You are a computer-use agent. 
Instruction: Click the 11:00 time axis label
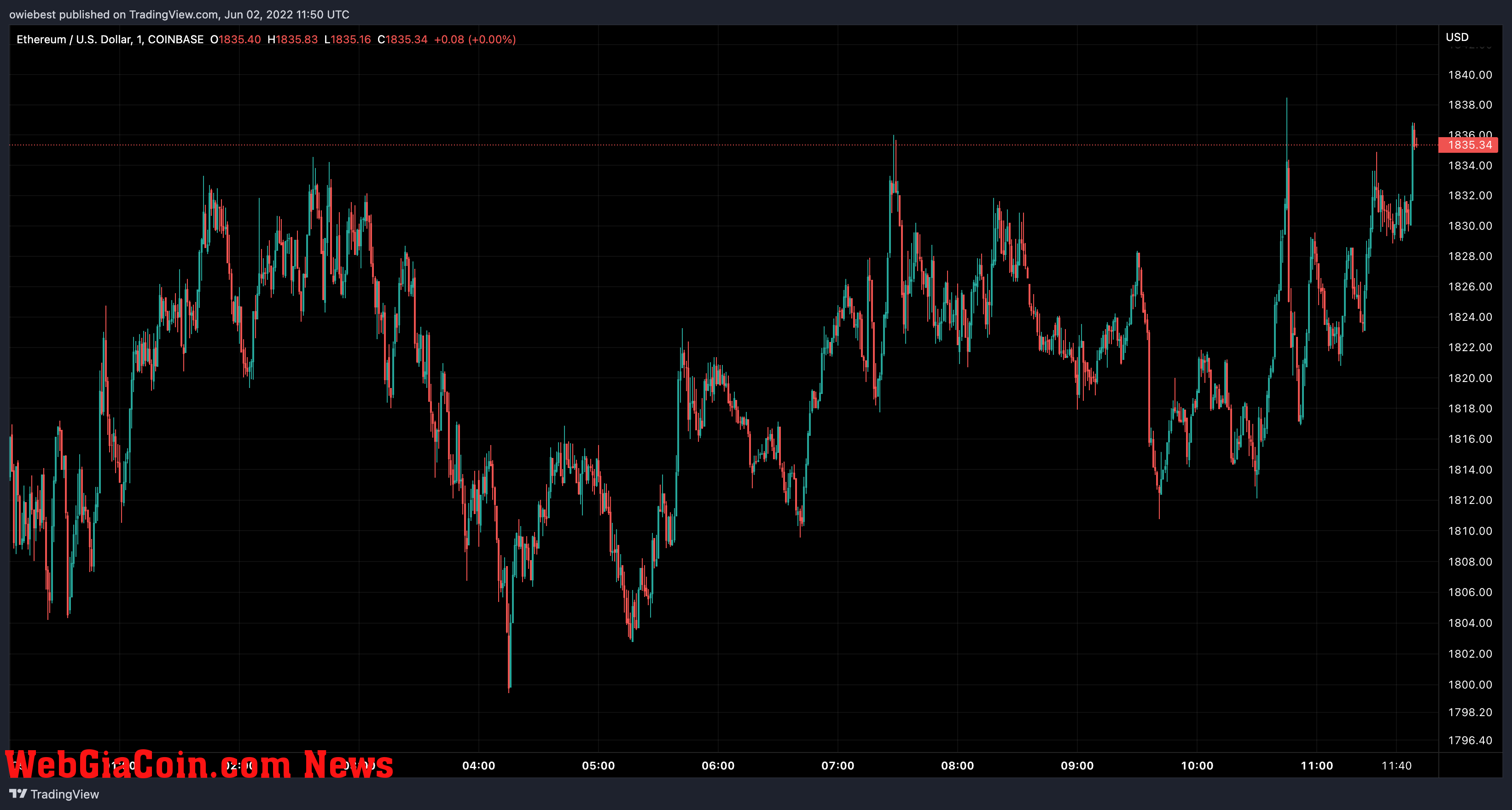click(1316, 765)
